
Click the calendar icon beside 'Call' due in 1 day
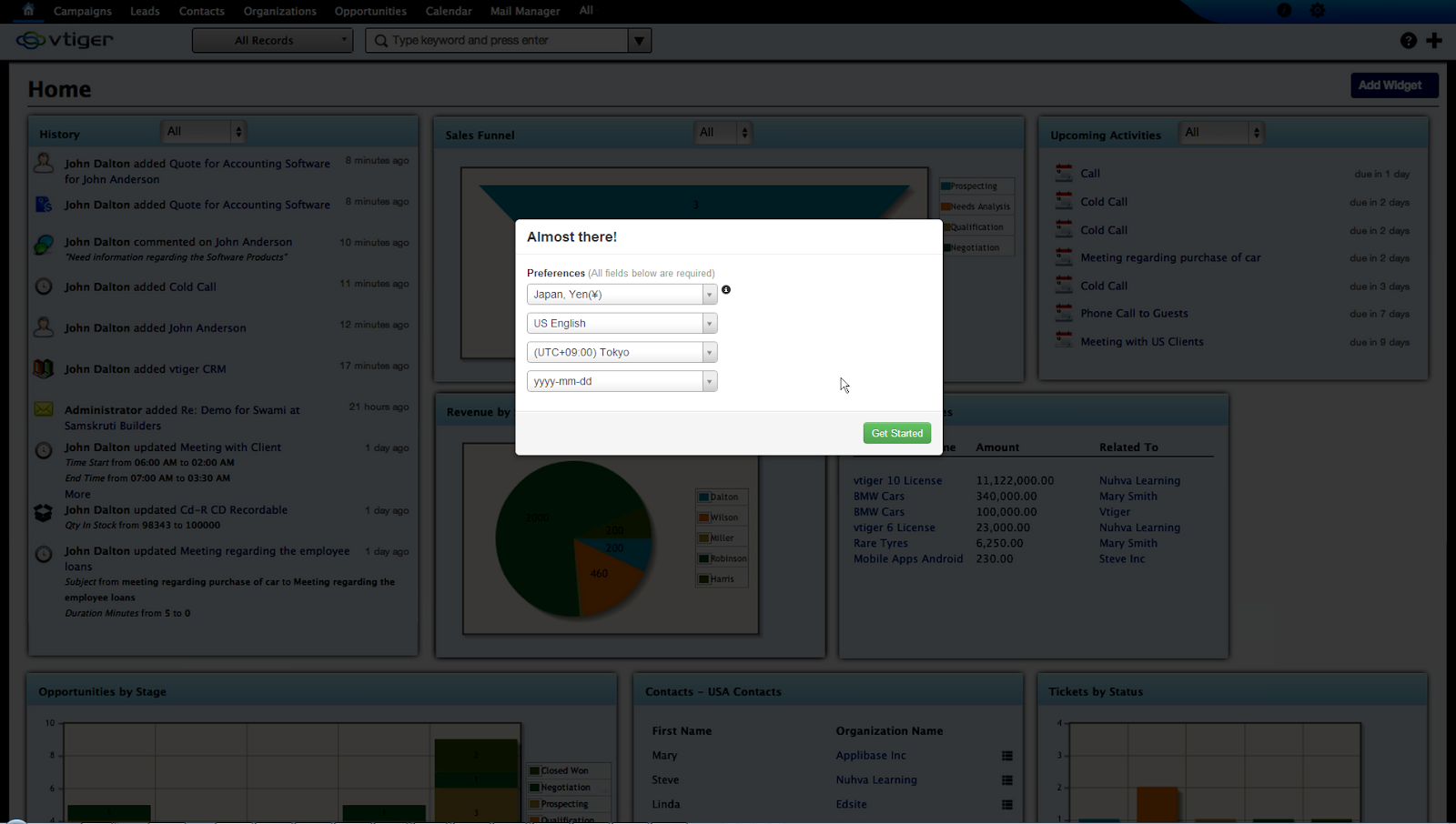tap(1064, 172)
